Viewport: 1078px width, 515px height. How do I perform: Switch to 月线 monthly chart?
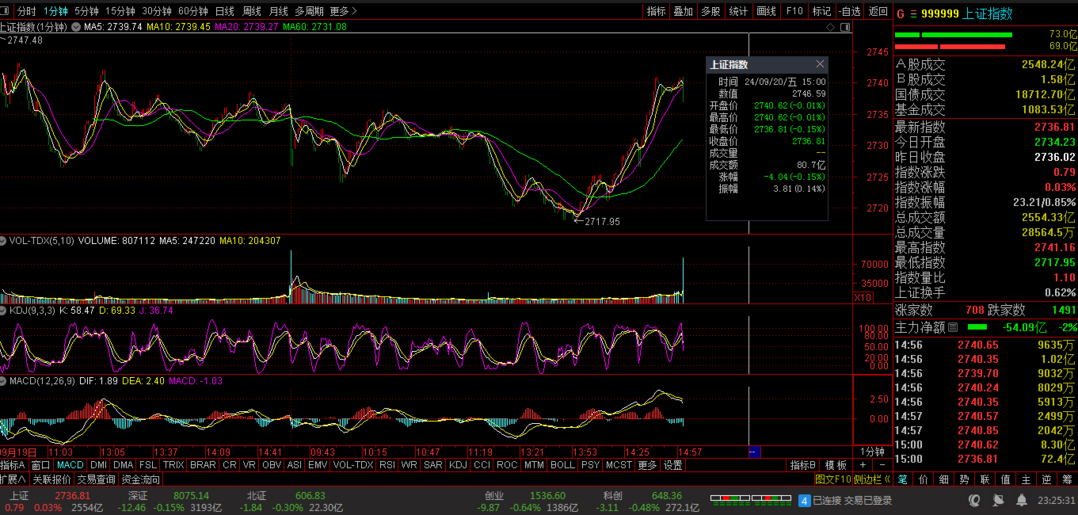point(278,11)
